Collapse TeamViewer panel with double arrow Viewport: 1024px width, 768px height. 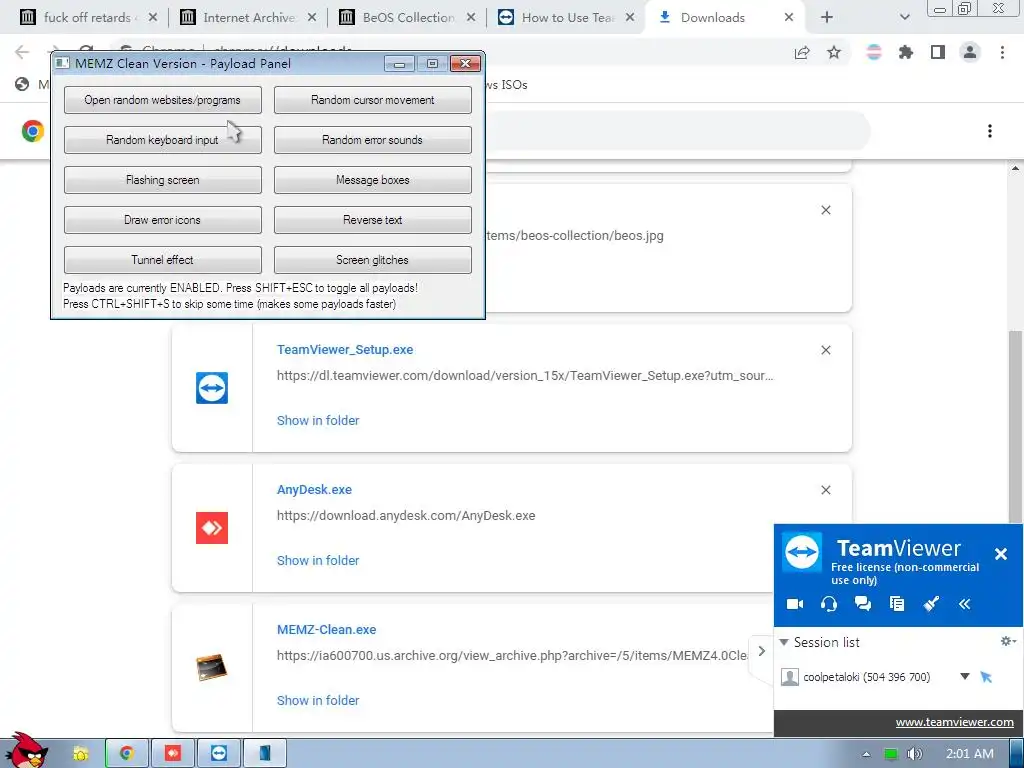(965, 604)
